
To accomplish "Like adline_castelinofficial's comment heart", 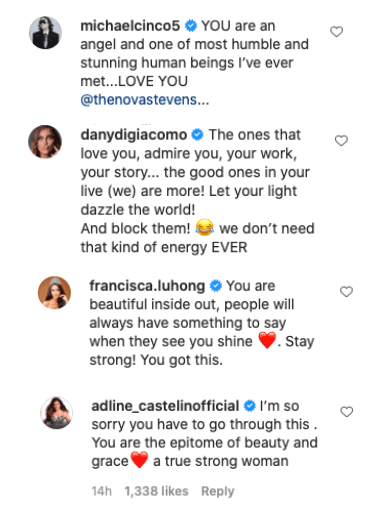I will (347, 412).
